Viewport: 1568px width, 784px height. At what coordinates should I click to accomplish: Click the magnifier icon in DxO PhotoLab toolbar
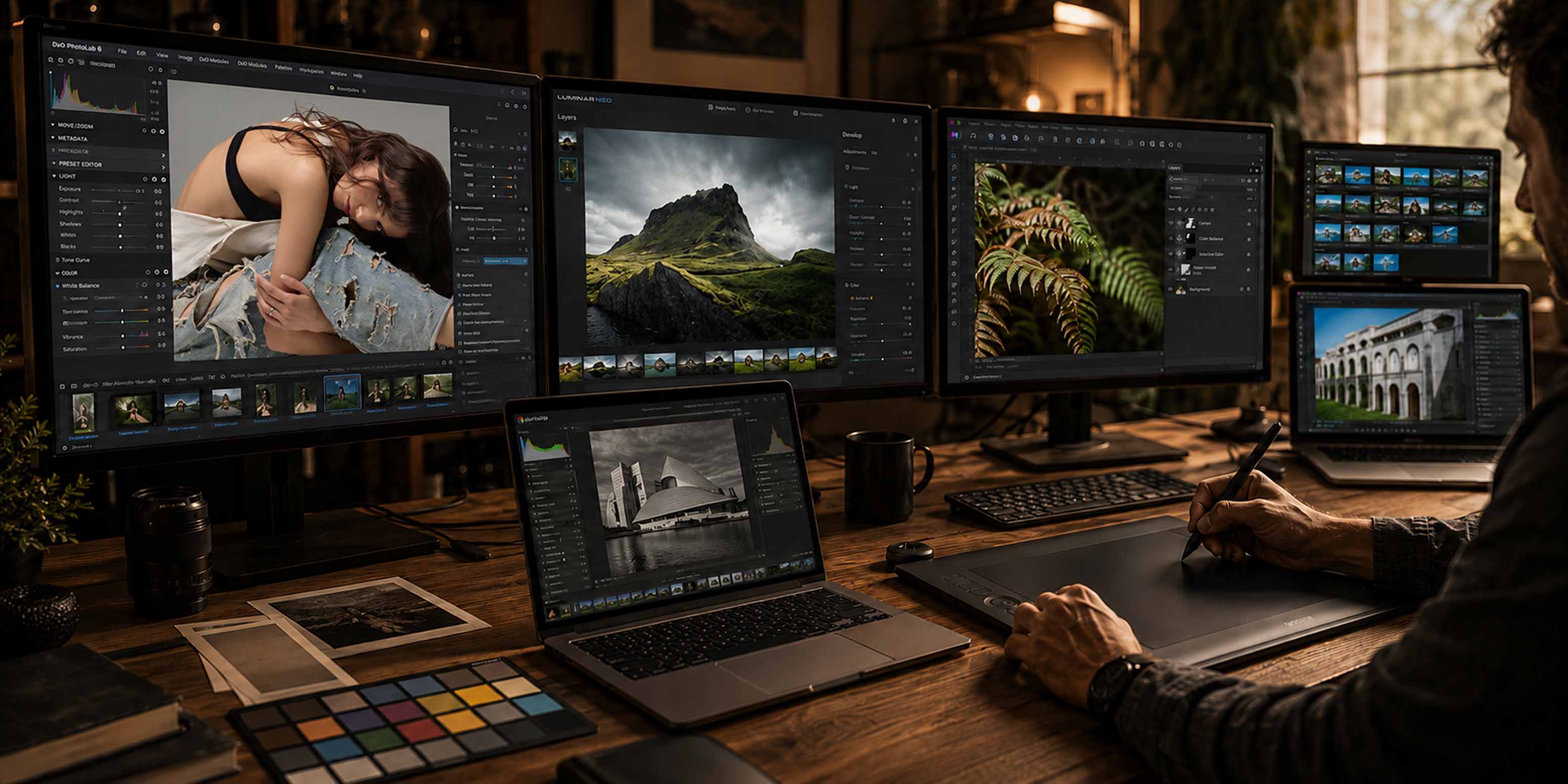[x=51, y=60]
